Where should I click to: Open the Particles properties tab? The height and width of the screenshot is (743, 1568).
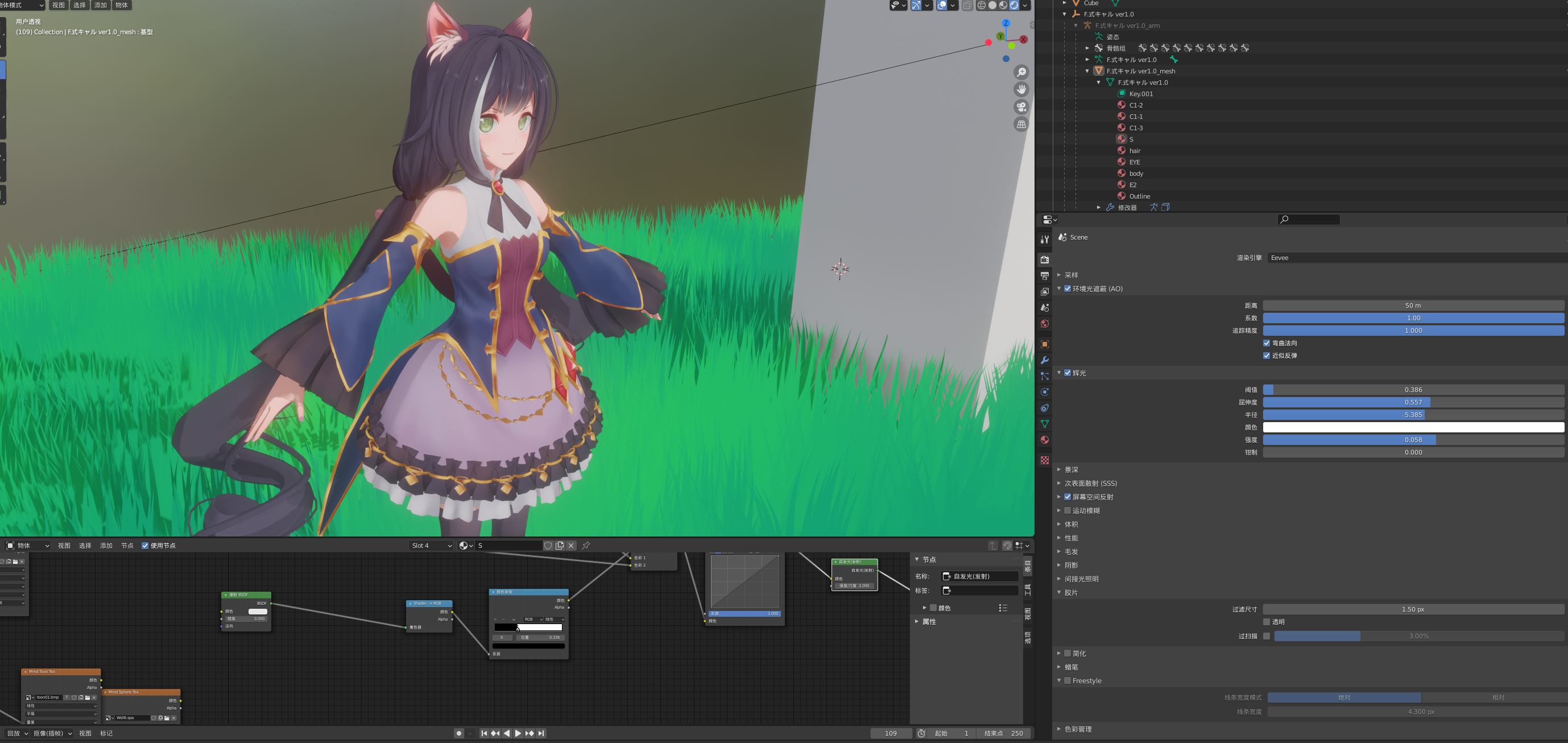click(x=1045, y=375)
